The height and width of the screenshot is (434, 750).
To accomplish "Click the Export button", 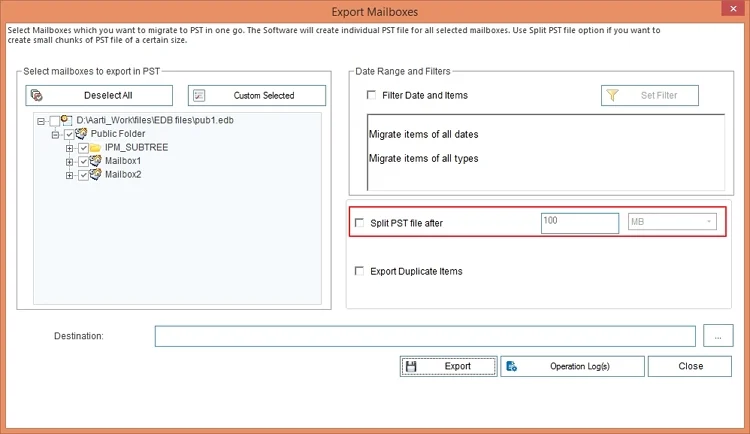I will tap(449, 366).
